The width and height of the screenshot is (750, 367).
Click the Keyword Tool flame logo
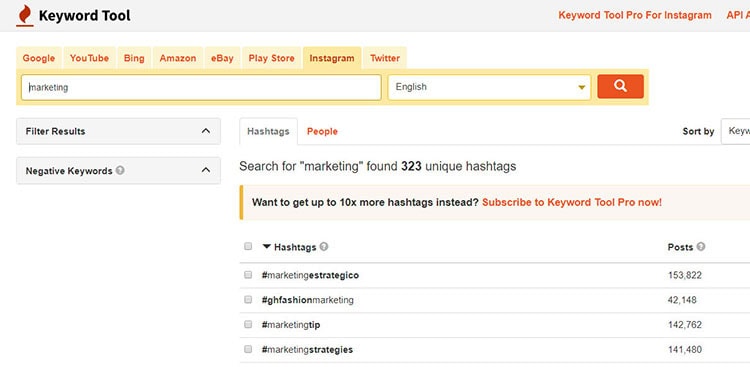[x=24, y=16]
